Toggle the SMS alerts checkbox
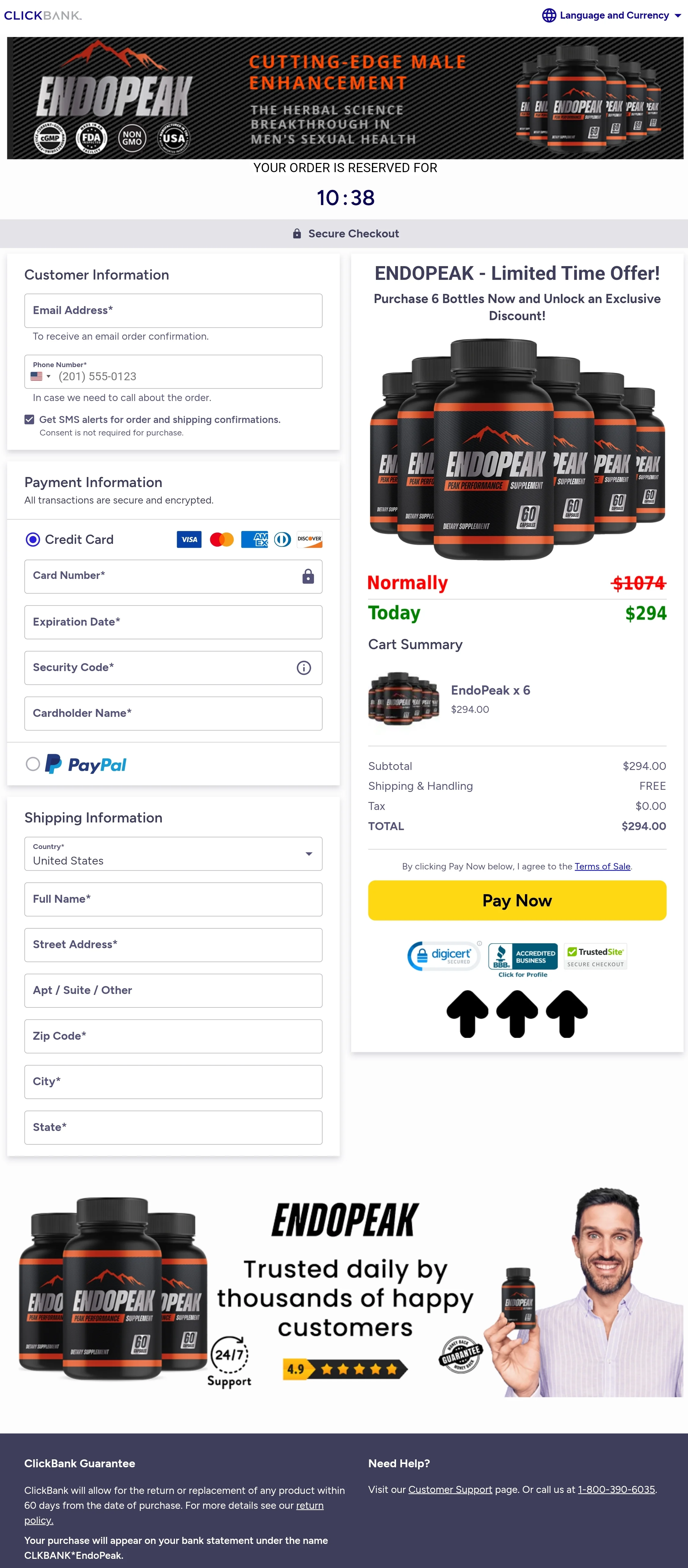The image size is (688, 1568). point(30,418)
